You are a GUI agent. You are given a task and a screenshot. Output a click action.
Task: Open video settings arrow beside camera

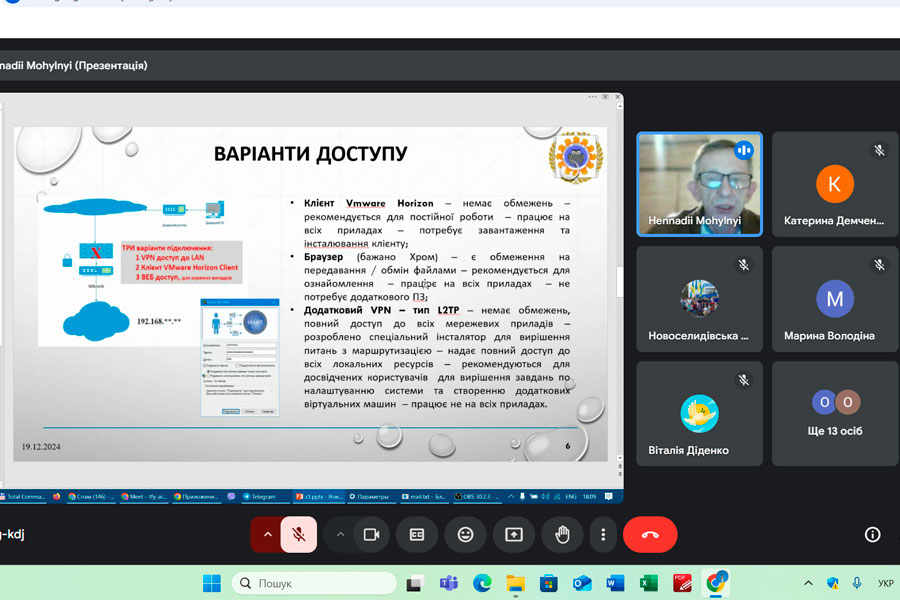pyautogui.click(x=340, y=535)
